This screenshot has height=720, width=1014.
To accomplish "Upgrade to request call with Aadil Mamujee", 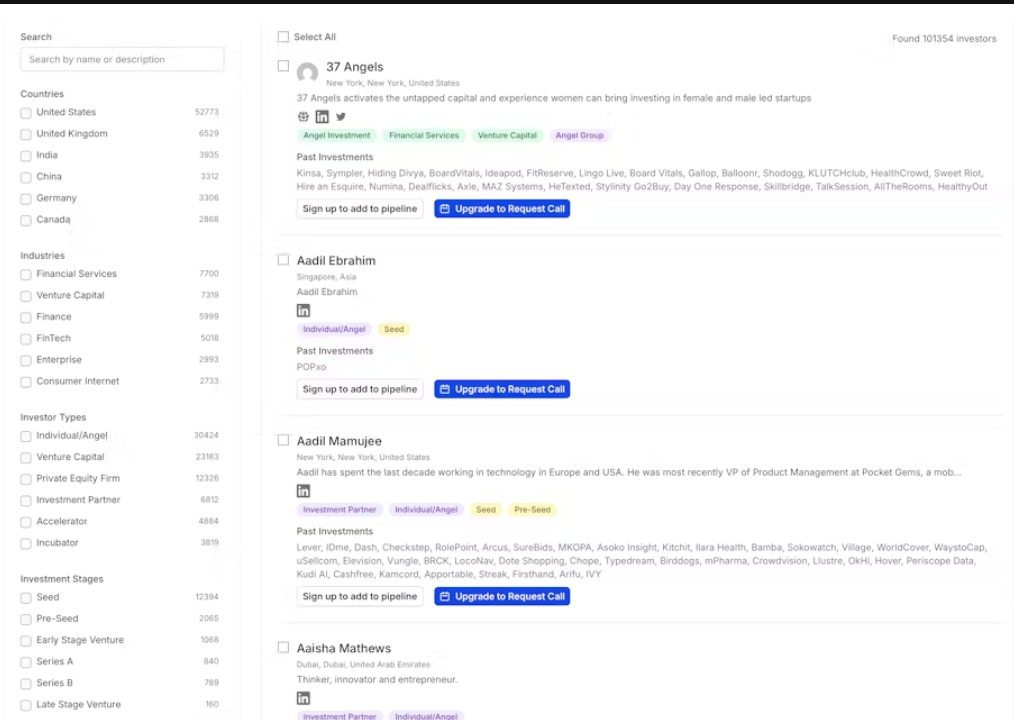I will (x=502, y=596).
